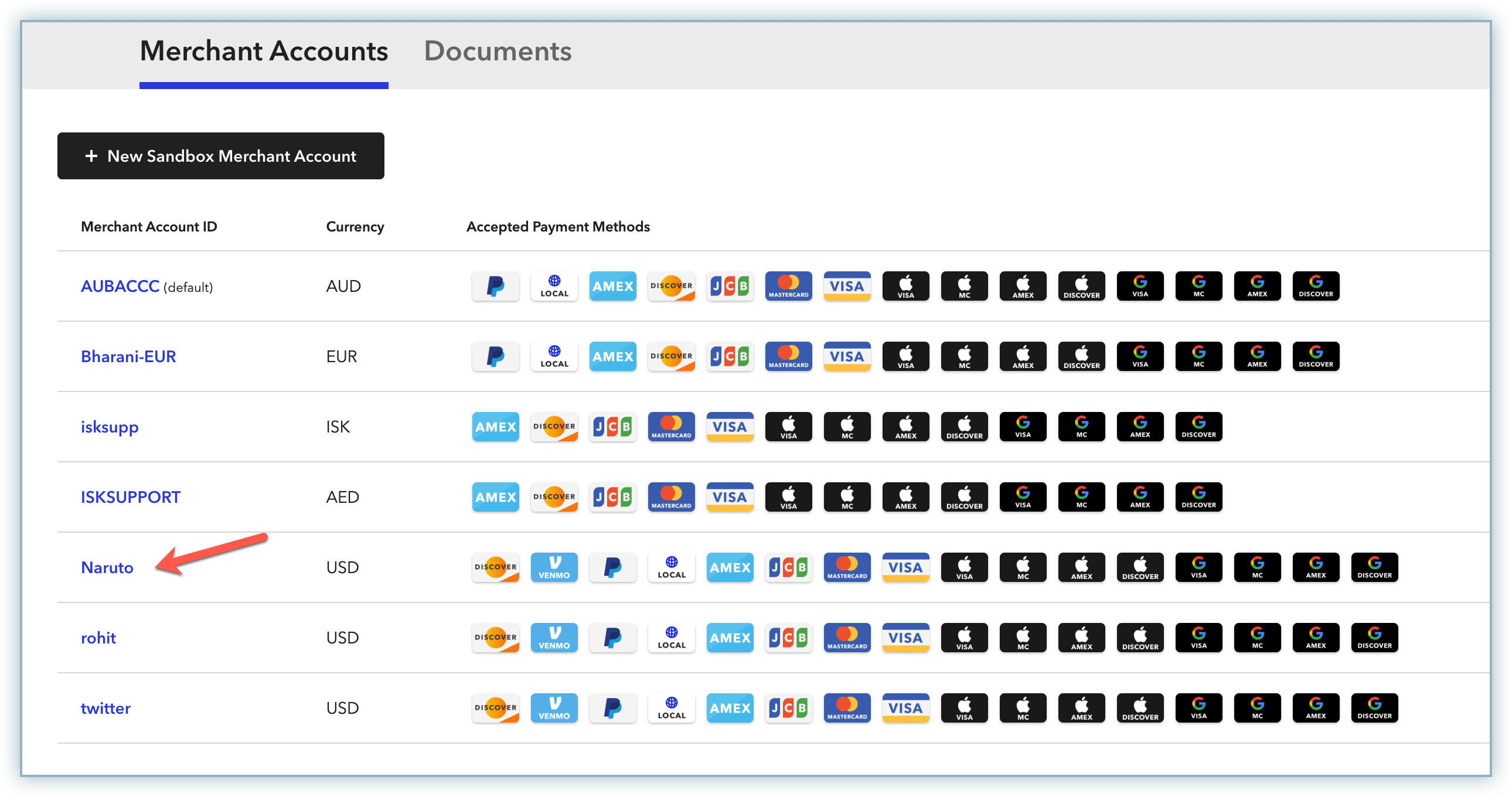Click PayPal icon in AUBACCC row
The height and width of the screenshot is (797, 1512).
[x=495, y=286]
